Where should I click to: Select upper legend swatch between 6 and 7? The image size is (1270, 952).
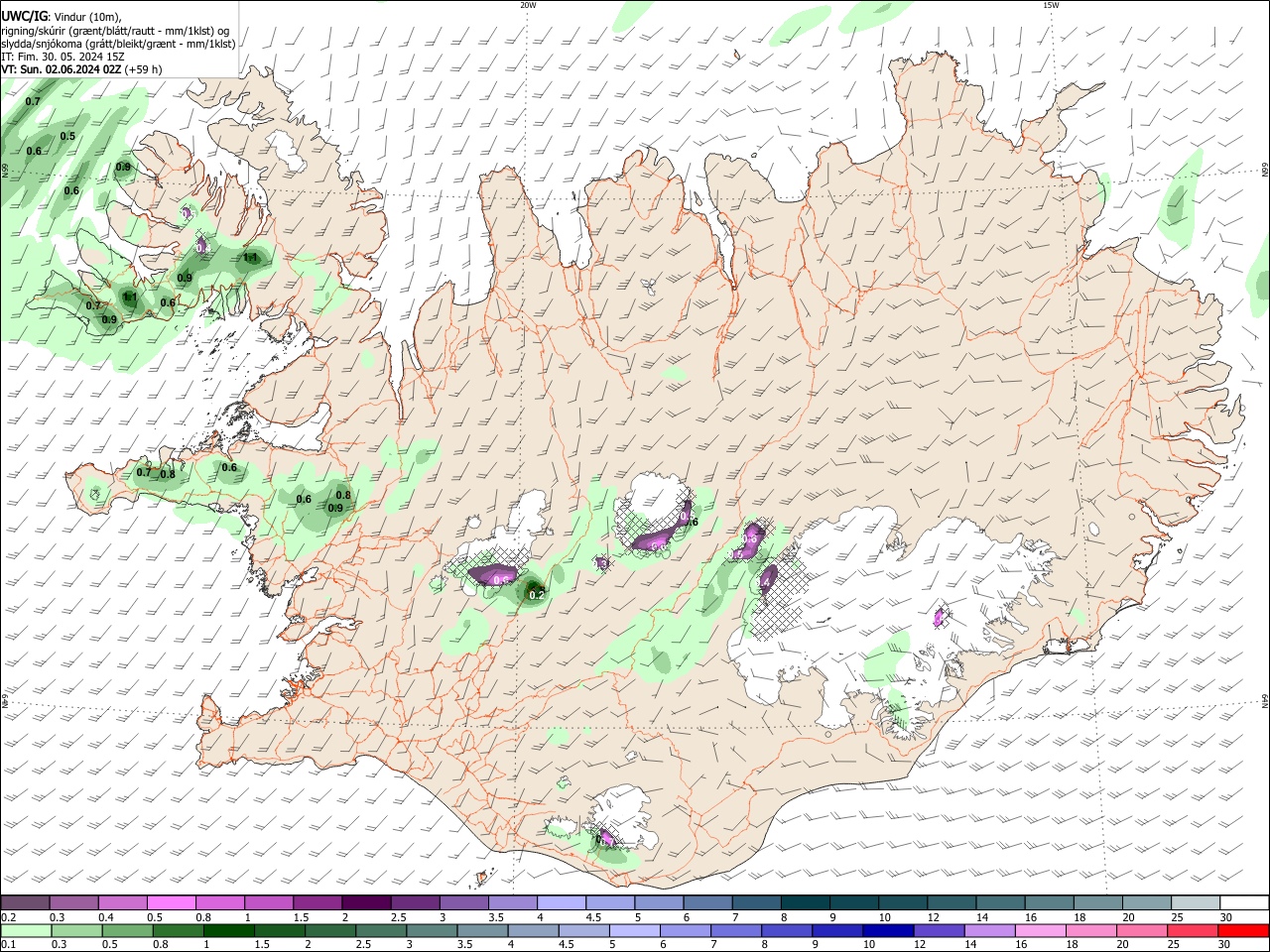pos(706,902)
